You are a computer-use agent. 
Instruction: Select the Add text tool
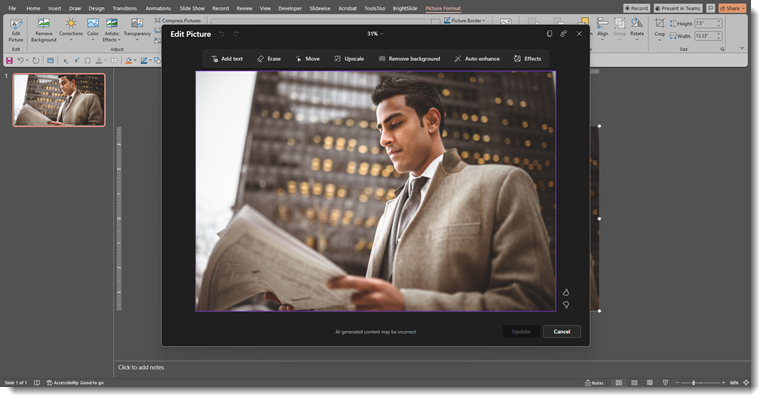pos(227,59)
